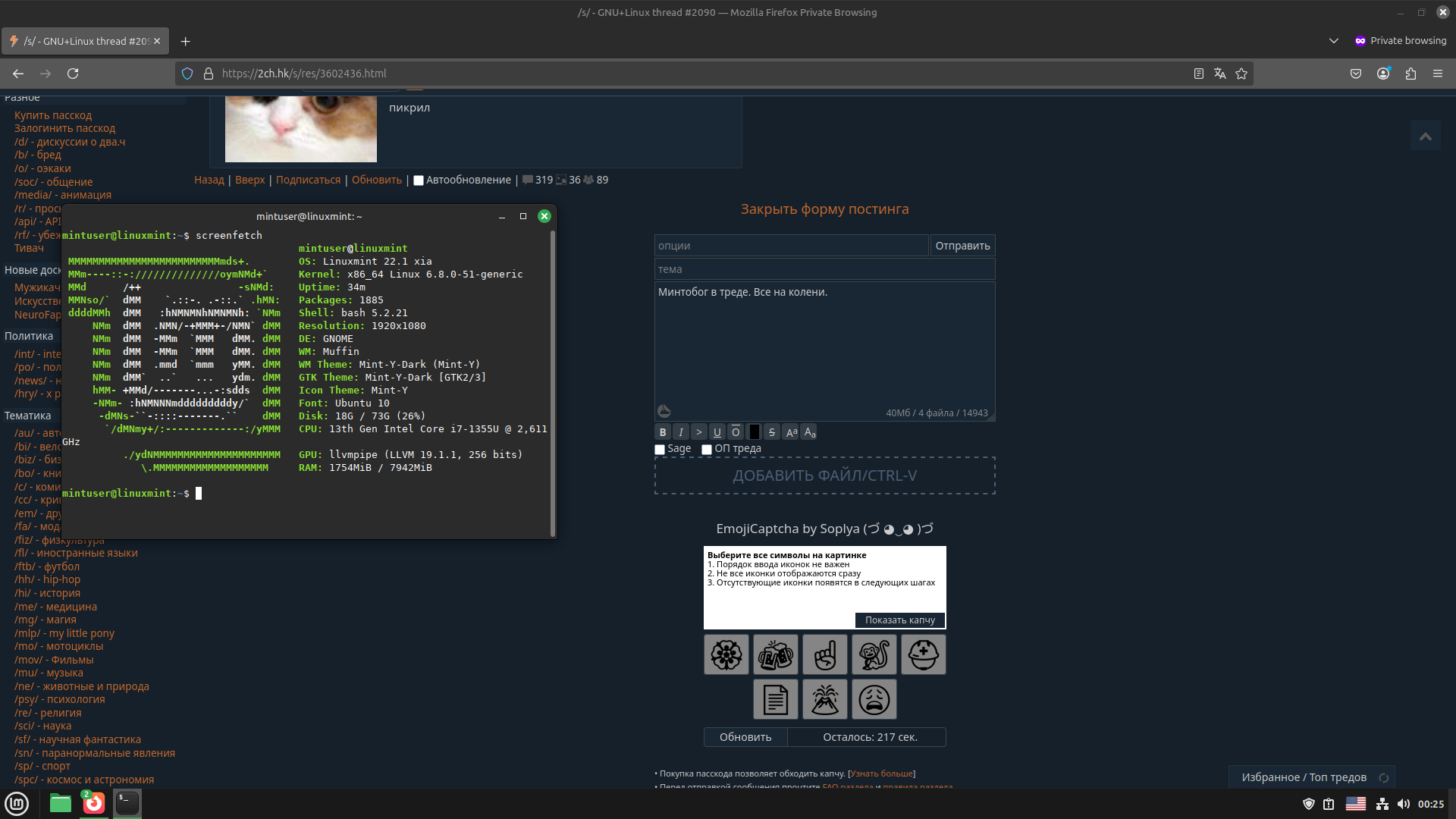
Task: Open the Firefox list all tabs dropdown
Action: [1334, 41]
